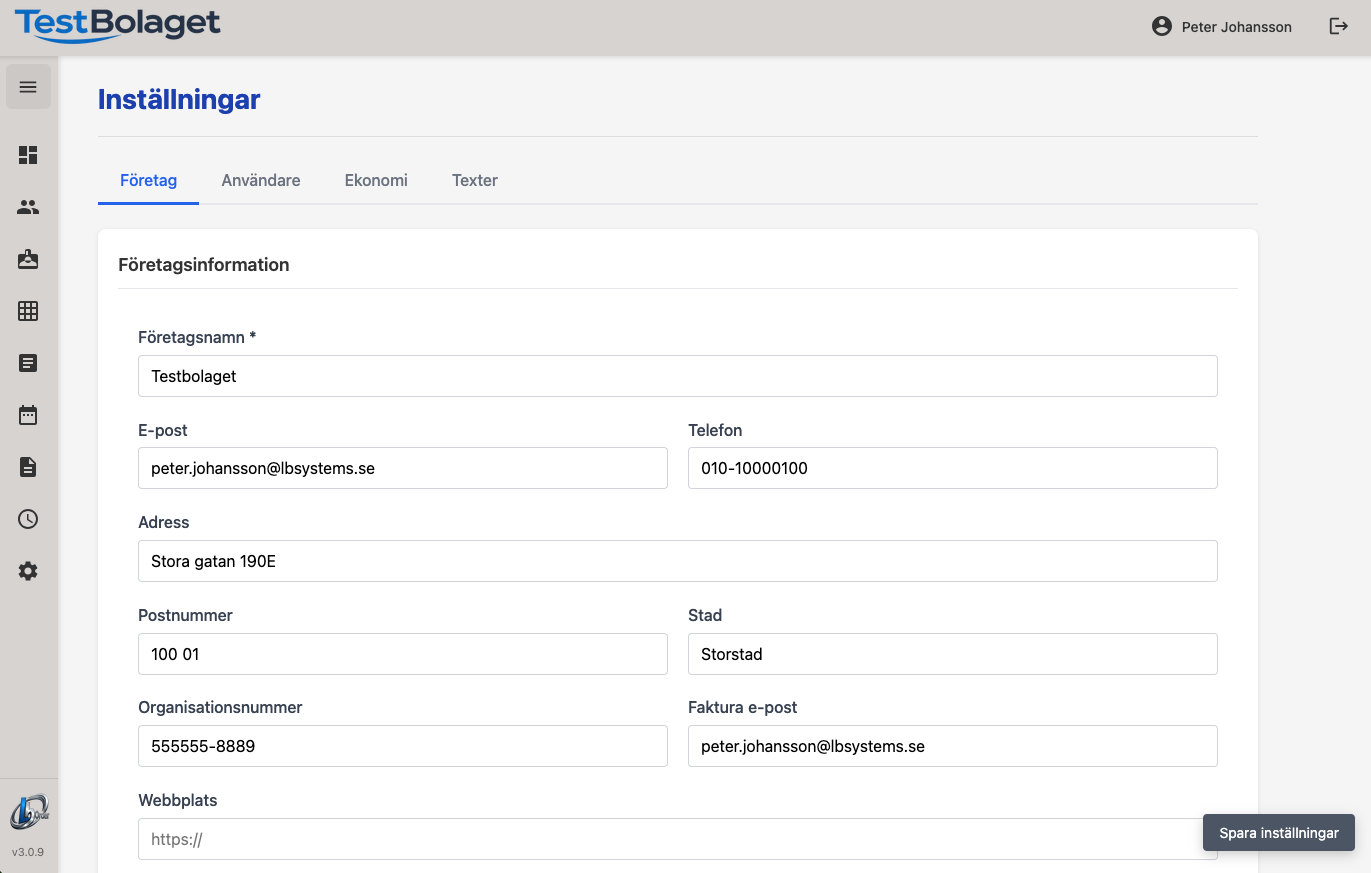Open the dashboard icon in sidebar
The image size is (1371, 873).
coord(28,155)
